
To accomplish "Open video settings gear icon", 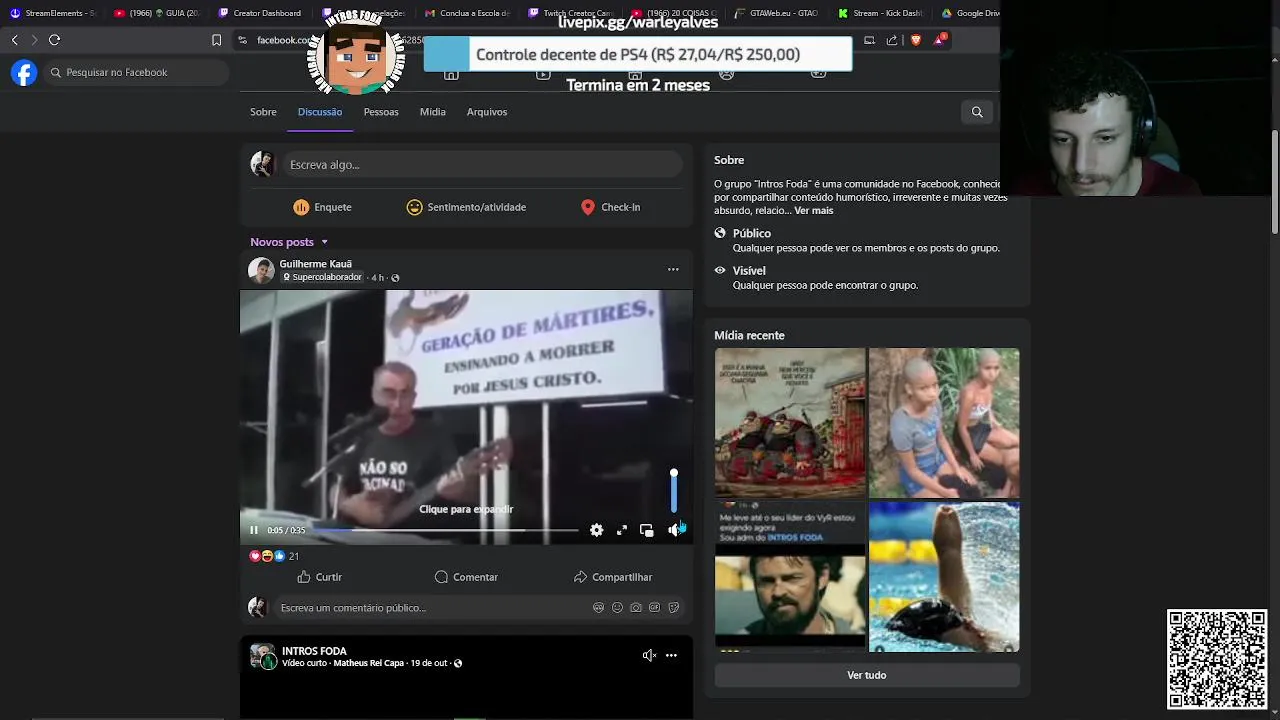I will tap(597, 530).
